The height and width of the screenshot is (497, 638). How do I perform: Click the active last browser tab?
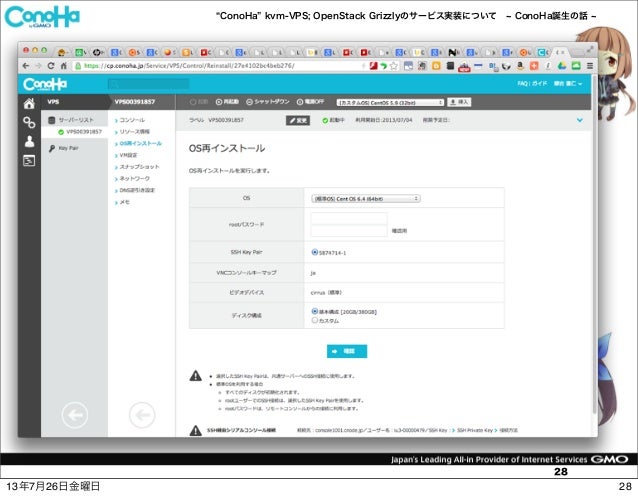(562, 52)
